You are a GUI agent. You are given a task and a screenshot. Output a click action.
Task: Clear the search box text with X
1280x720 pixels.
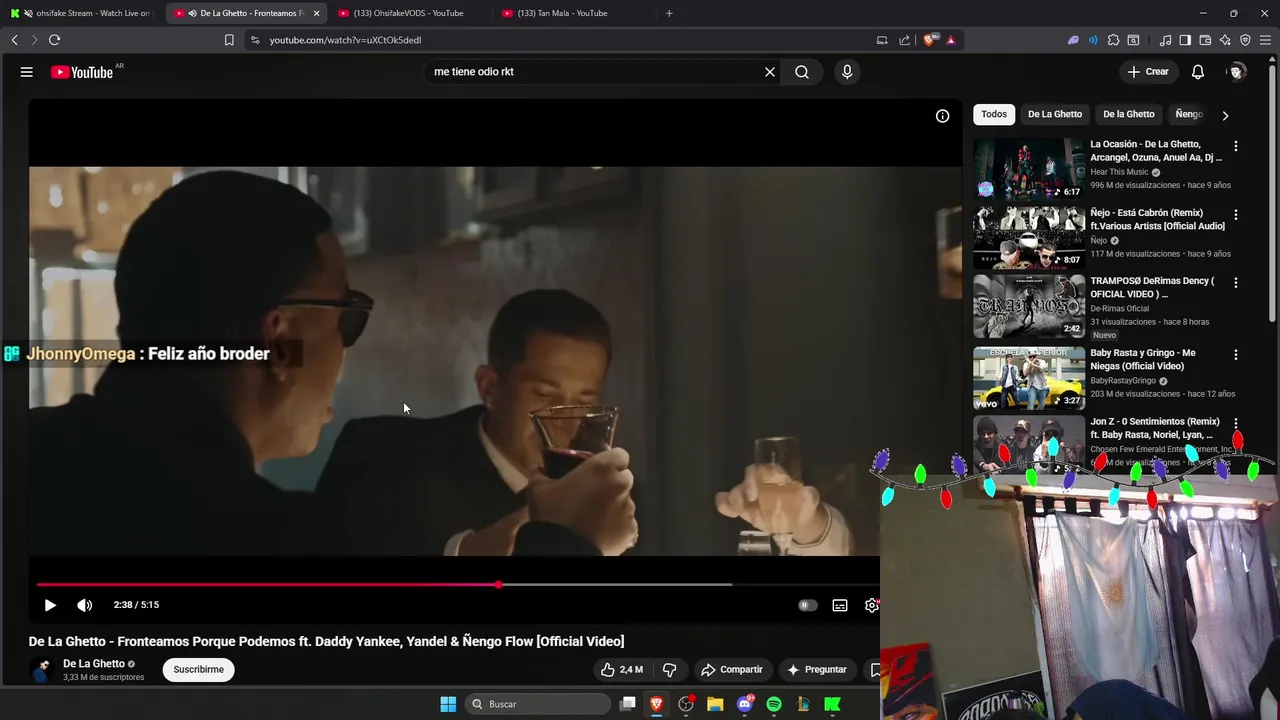770,72
